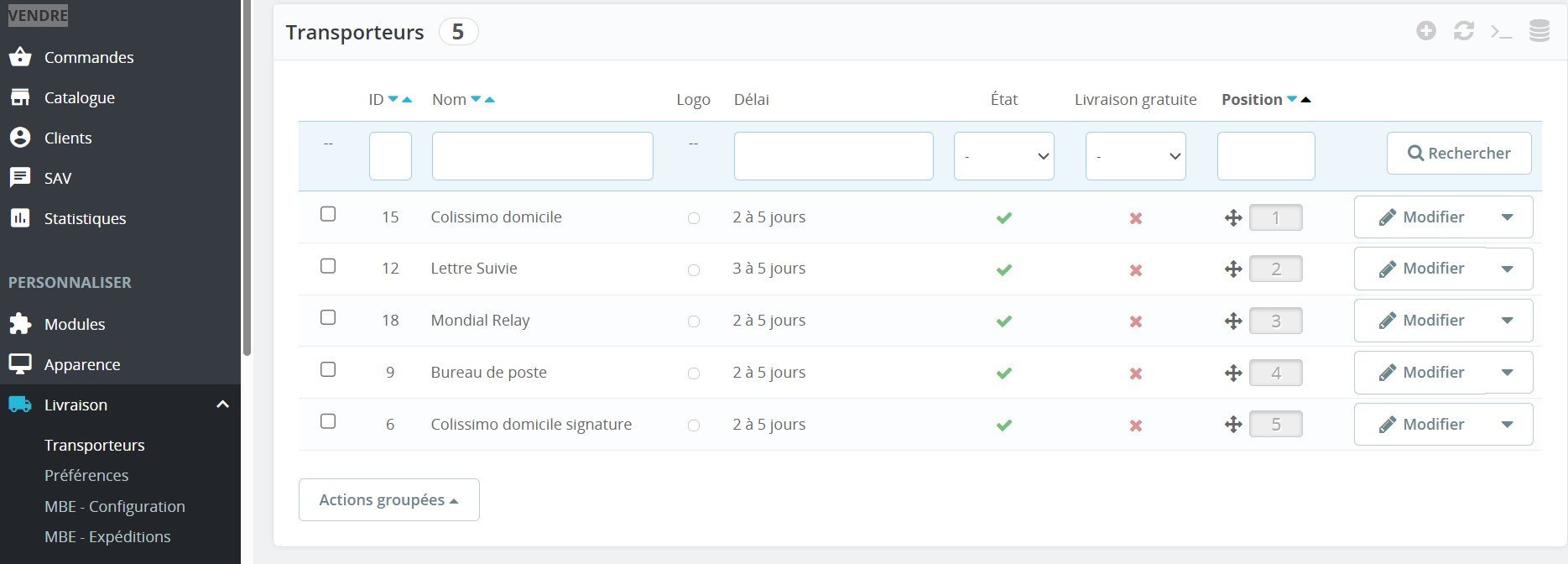Screen dimensions: 1568x564
Task: Toggle free shipping cross for Colissimo domicile signature
Action: coord(1136,426)
